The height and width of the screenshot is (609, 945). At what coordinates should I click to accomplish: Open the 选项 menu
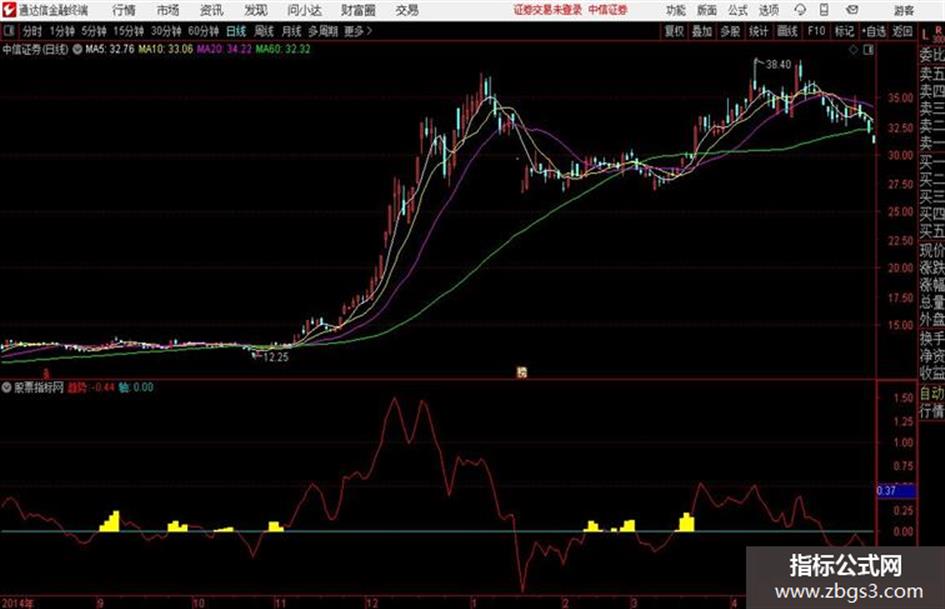[768, 10]
